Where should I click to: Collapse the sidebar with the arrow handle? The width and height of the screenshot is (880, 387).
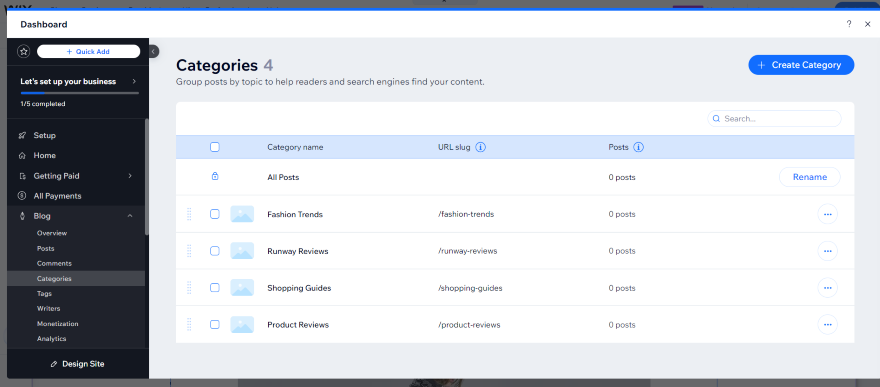pyautogui.click(x=153, y=52)
